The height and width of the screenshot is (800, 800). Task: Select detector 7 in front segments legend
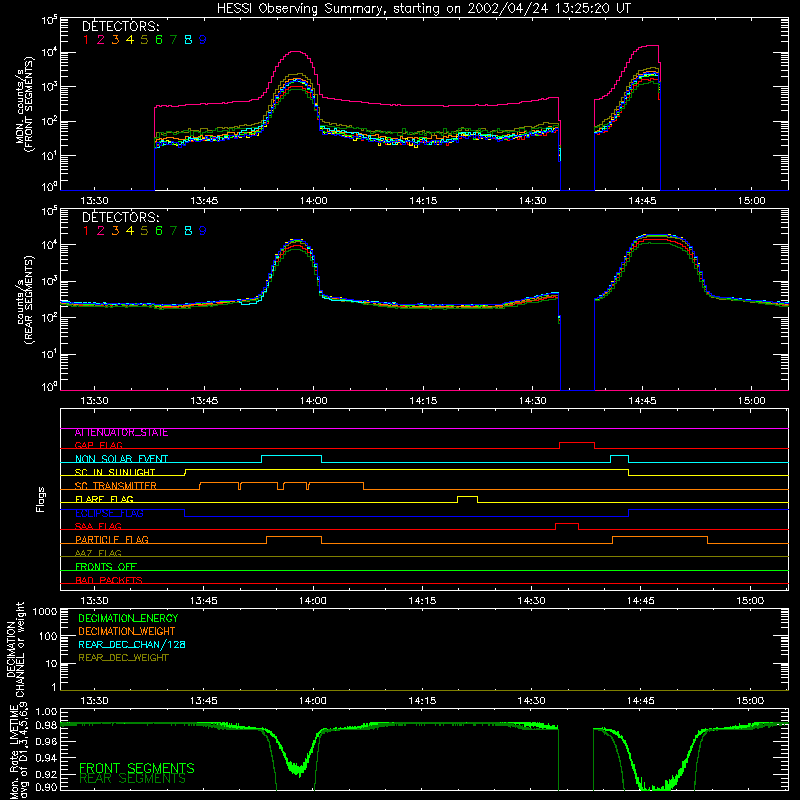click(x=173, y=40)
